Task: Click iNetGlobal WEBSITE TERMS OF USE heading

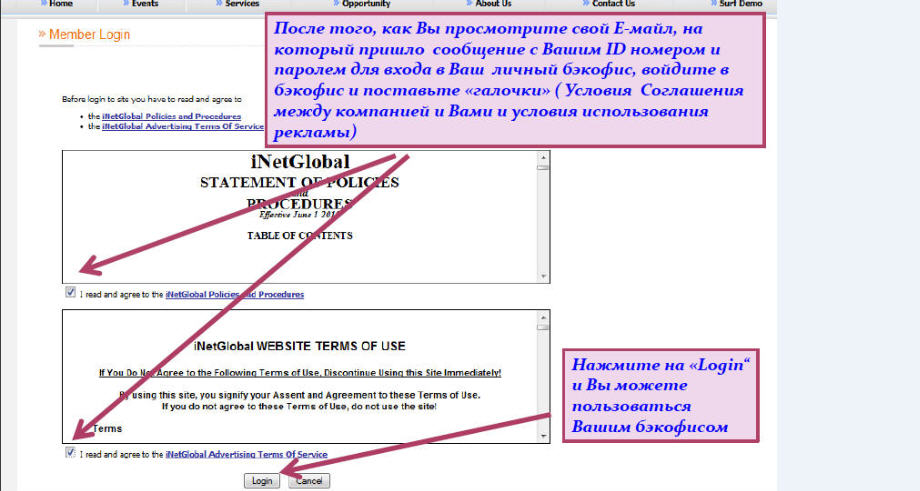Action: coord(300,346)
